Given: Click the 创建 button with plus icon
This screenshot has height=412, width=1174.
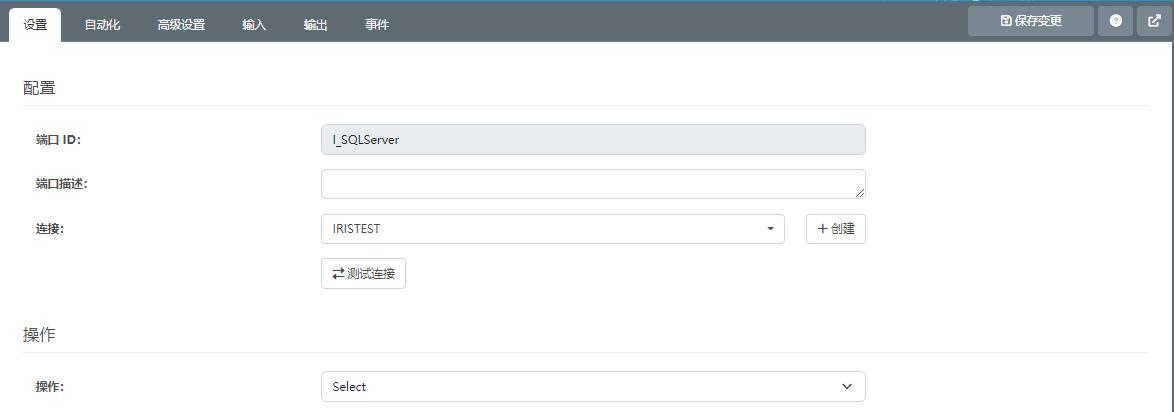Looking at the screenshot, I should (x=835, y=229).
